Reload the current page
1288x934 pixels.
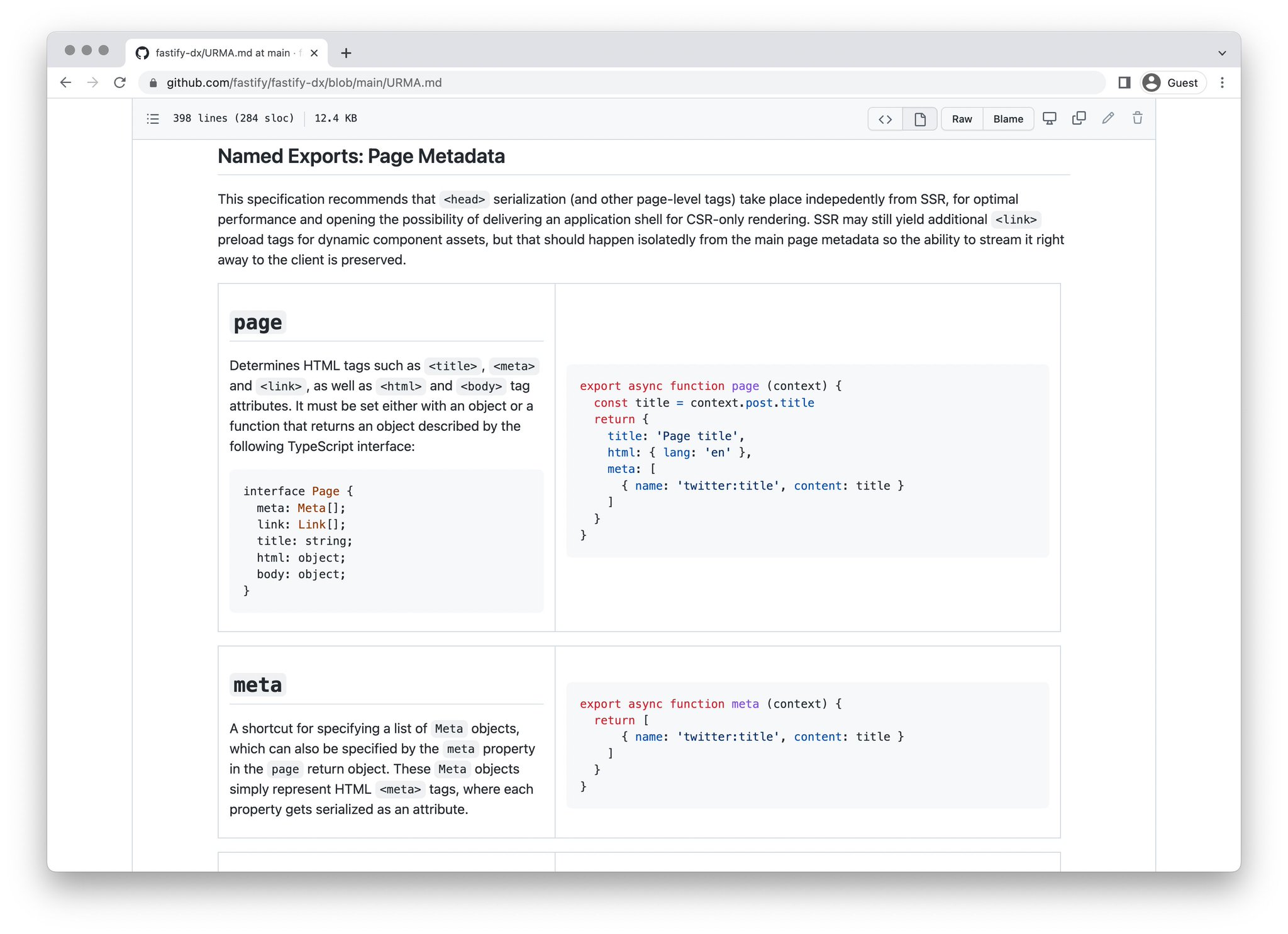click(x=120, y=82)
